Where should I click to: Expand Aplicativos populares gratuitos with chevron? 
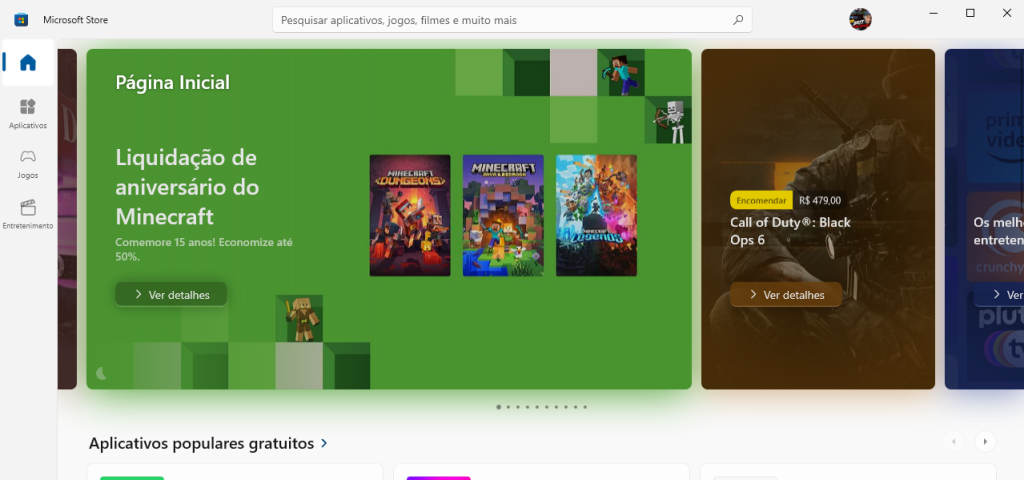tap(324, 443)
